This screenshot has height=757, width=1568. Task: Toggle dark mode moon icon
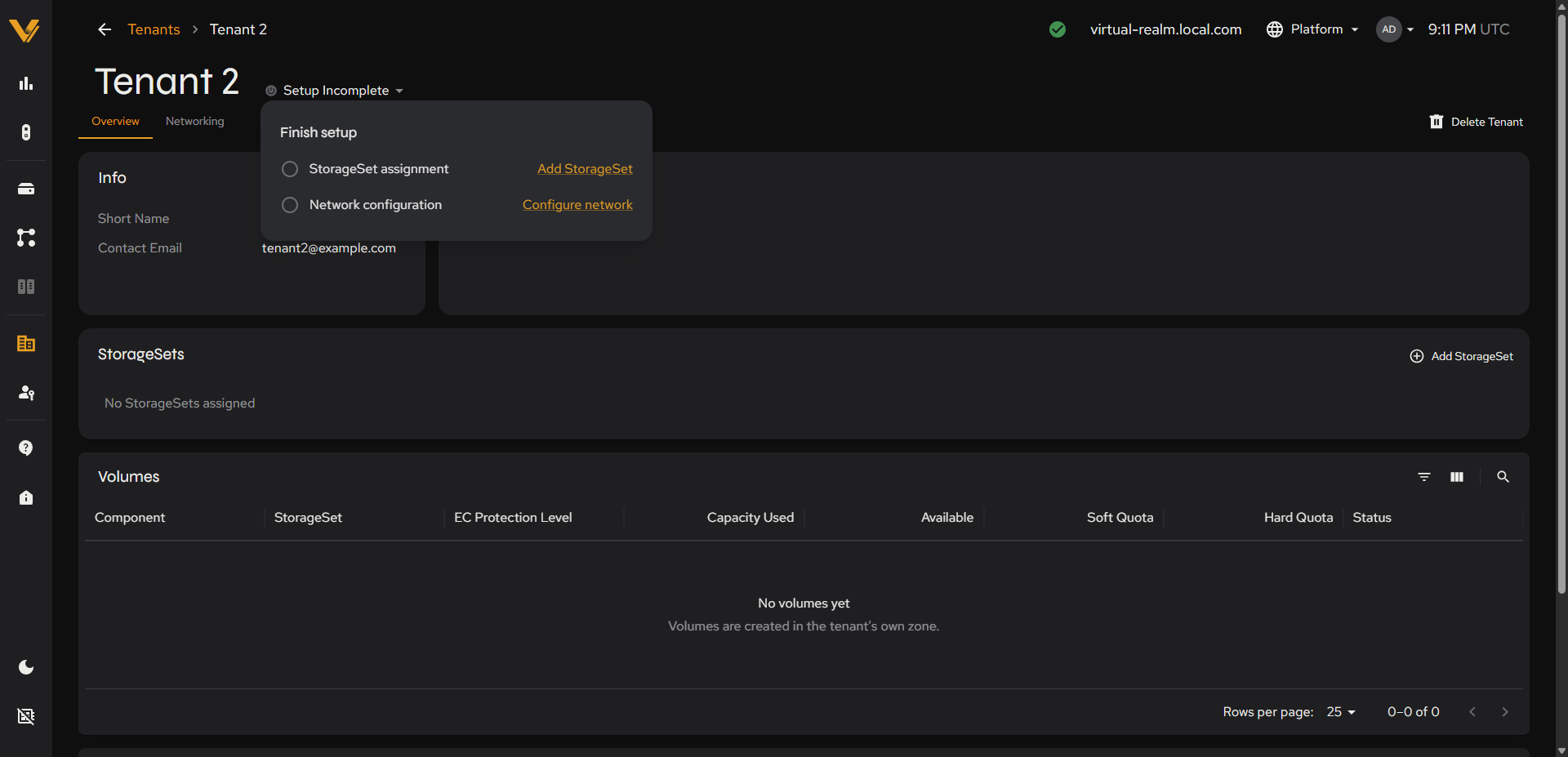point(26,667)
